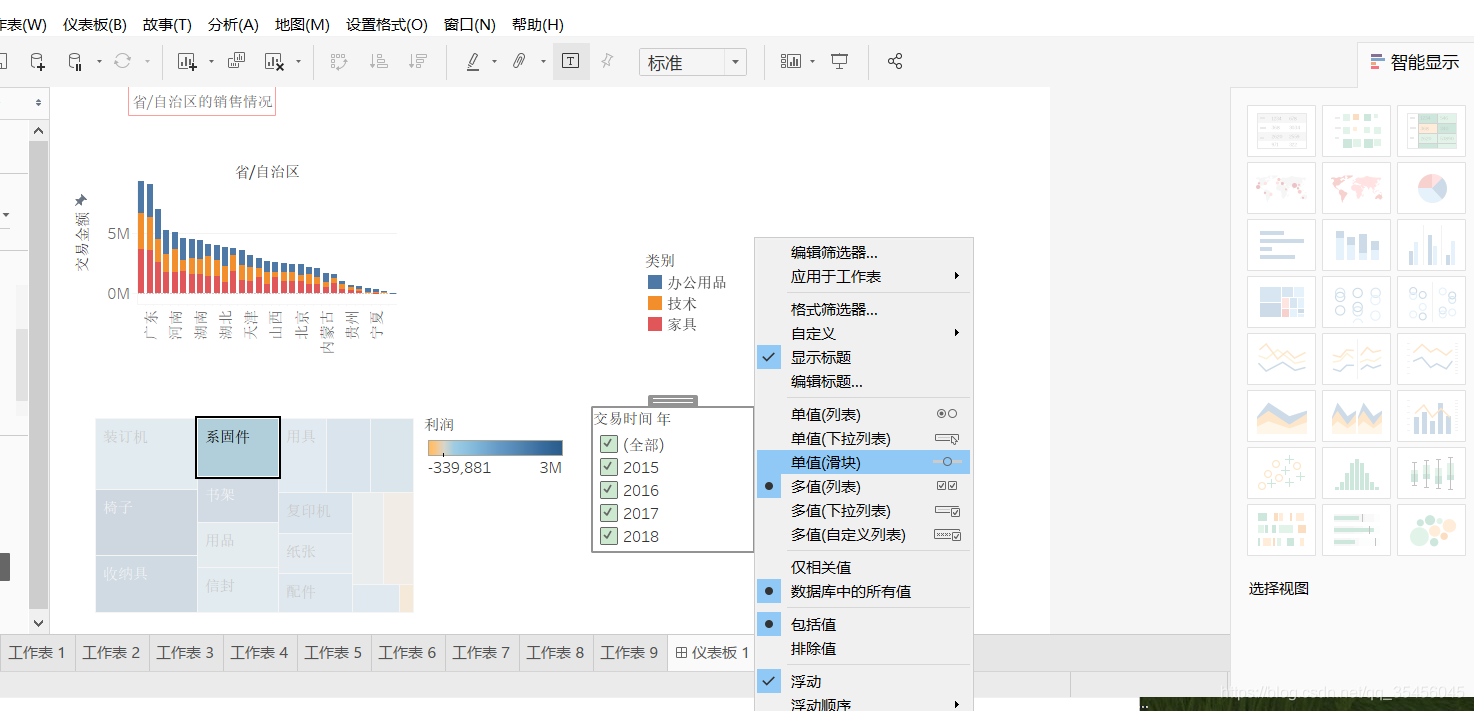This screenshot has width=1474, height=711.
Task: Switch to the 仪表板 1 tab
Action: coord(712,652)
